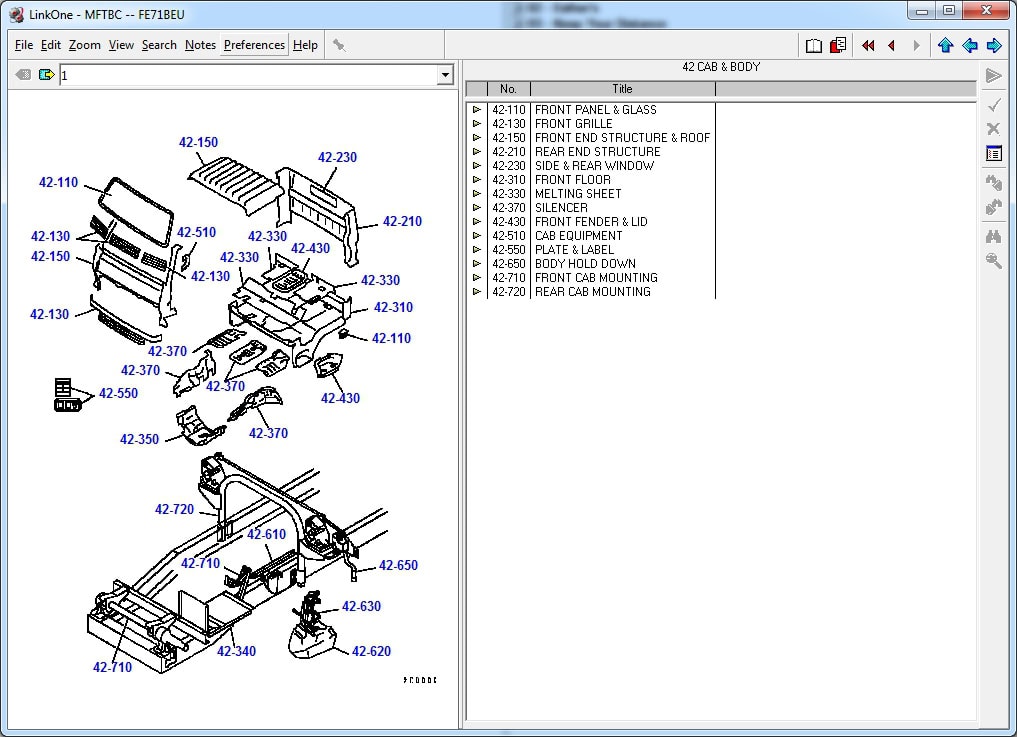
Task: Open the Preferences menu
Action: (x=253, y=44)
